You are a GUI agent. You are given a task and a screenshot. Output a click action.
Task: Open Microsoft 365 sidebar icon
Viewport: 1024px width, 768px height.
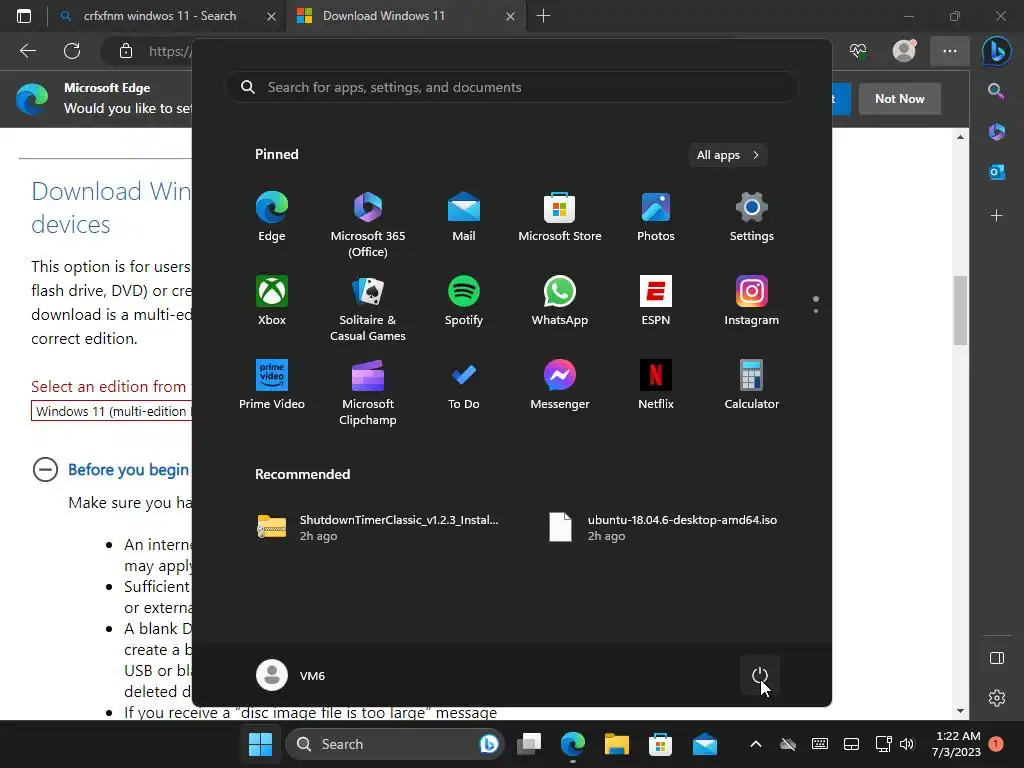pyautogui.click(x=997, y=131)
